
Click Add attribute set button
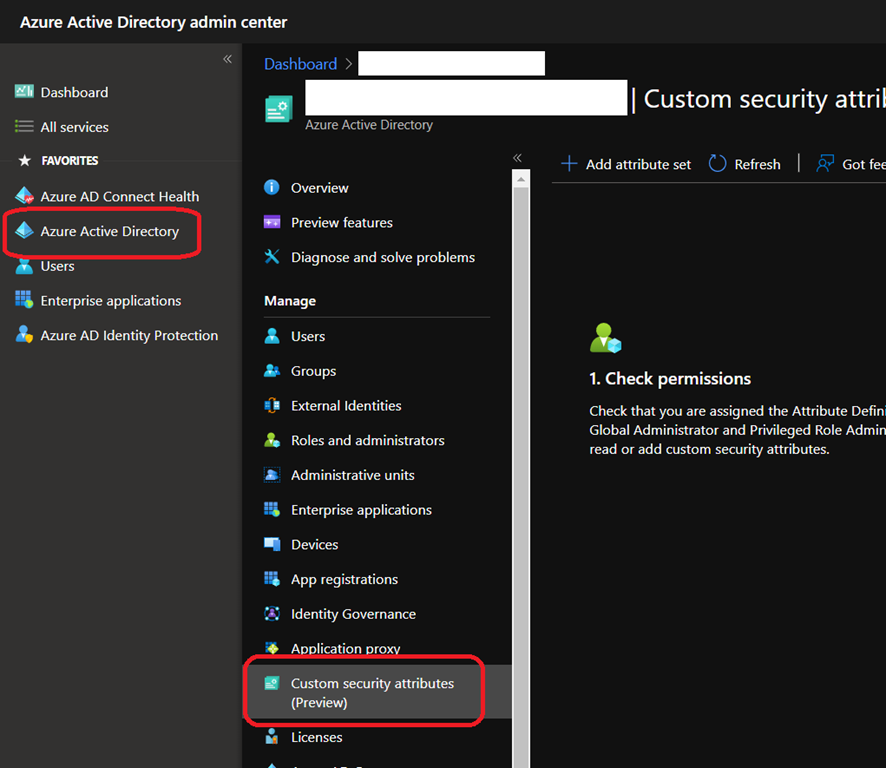626,164
